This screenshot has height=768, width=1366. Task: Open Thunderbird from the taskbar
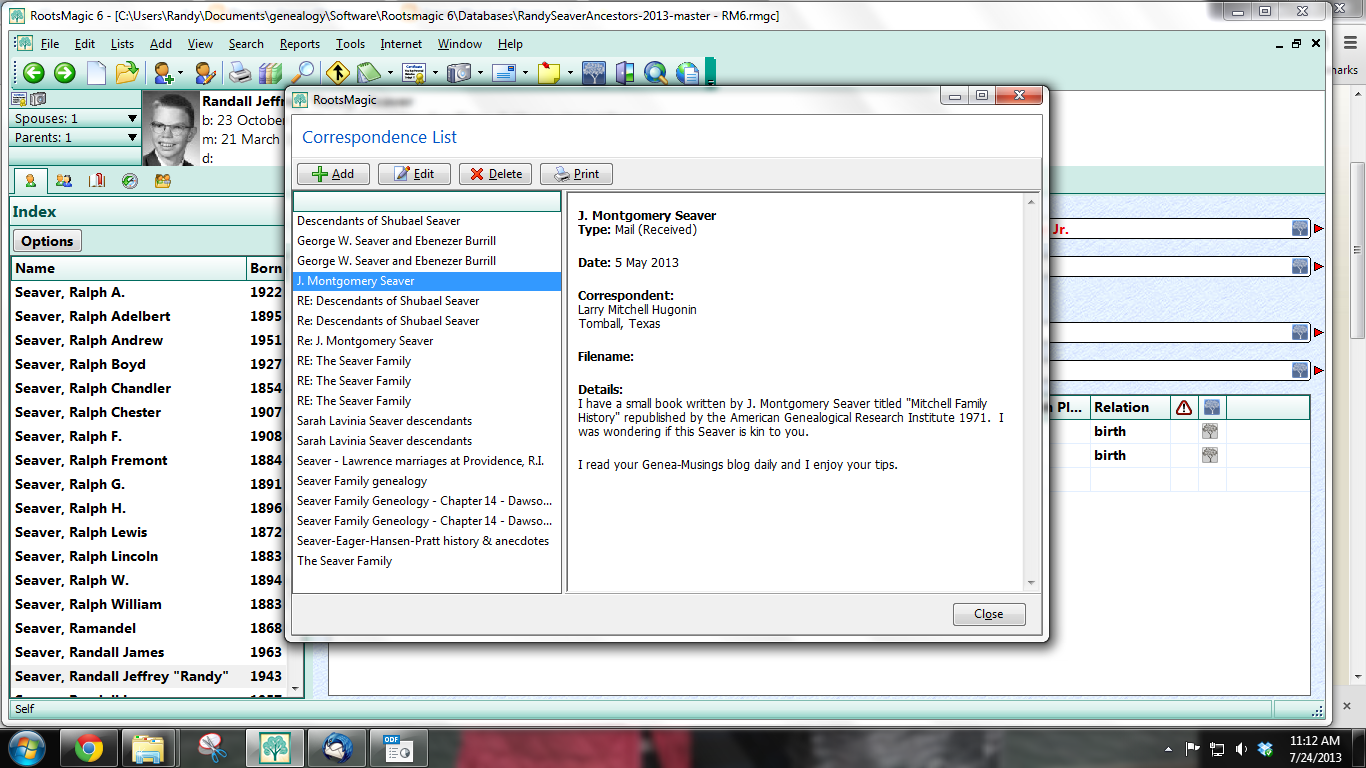point(336,747)
